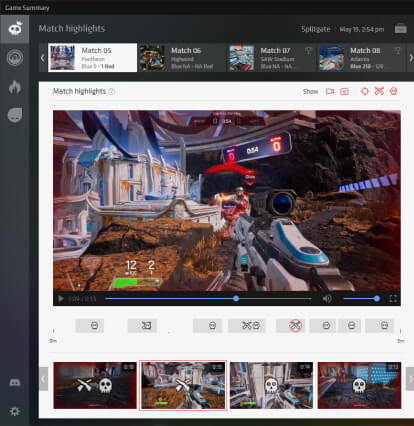Show later highlight thumbnails with the right arrow
The image size is (414, 426).
[x=410, y=379]
